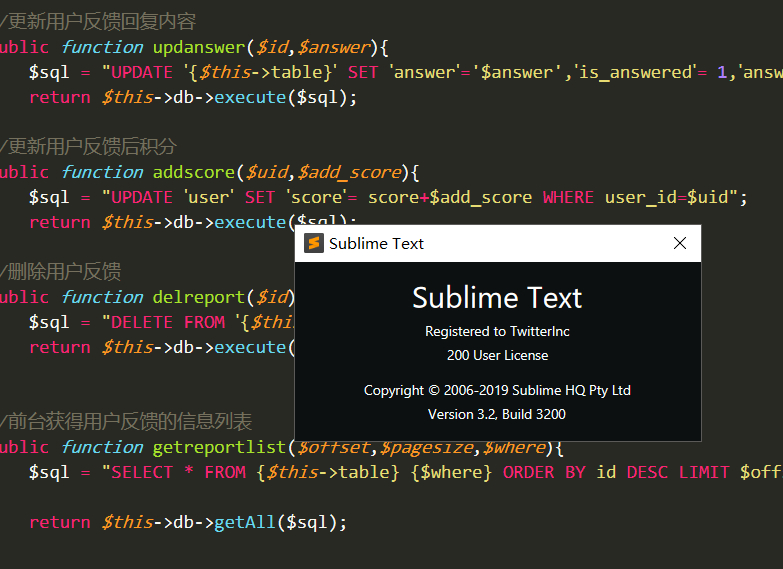Image resolution: width=783 pixels, height=569 pixels.
Task: Click 'is_answered' in the UPDATE query
Action: pyautogui.click(x=636, y=72)
